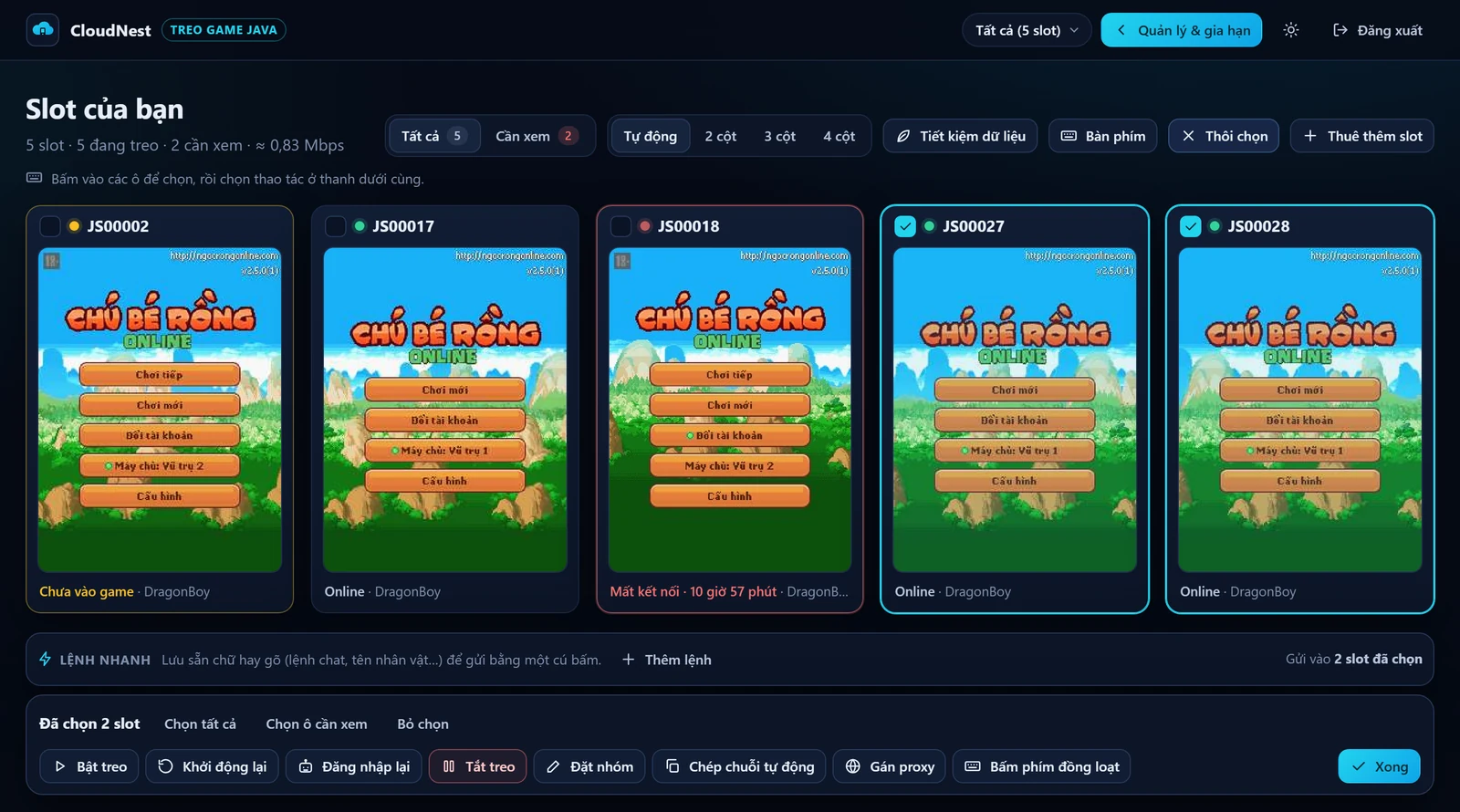Image resolution: width=1460 pixels, height=812 pixels.
Task: Click the CloudNest cloud logo icon
Action: (43, 30)
